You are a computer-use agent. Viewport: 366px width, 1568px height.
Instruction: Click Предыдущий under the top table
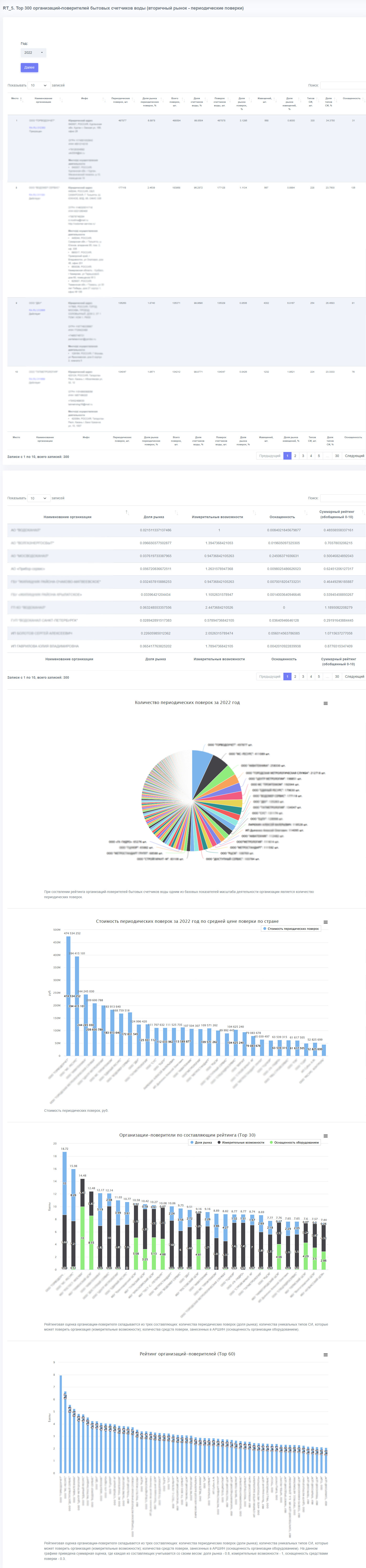point(270,456)
